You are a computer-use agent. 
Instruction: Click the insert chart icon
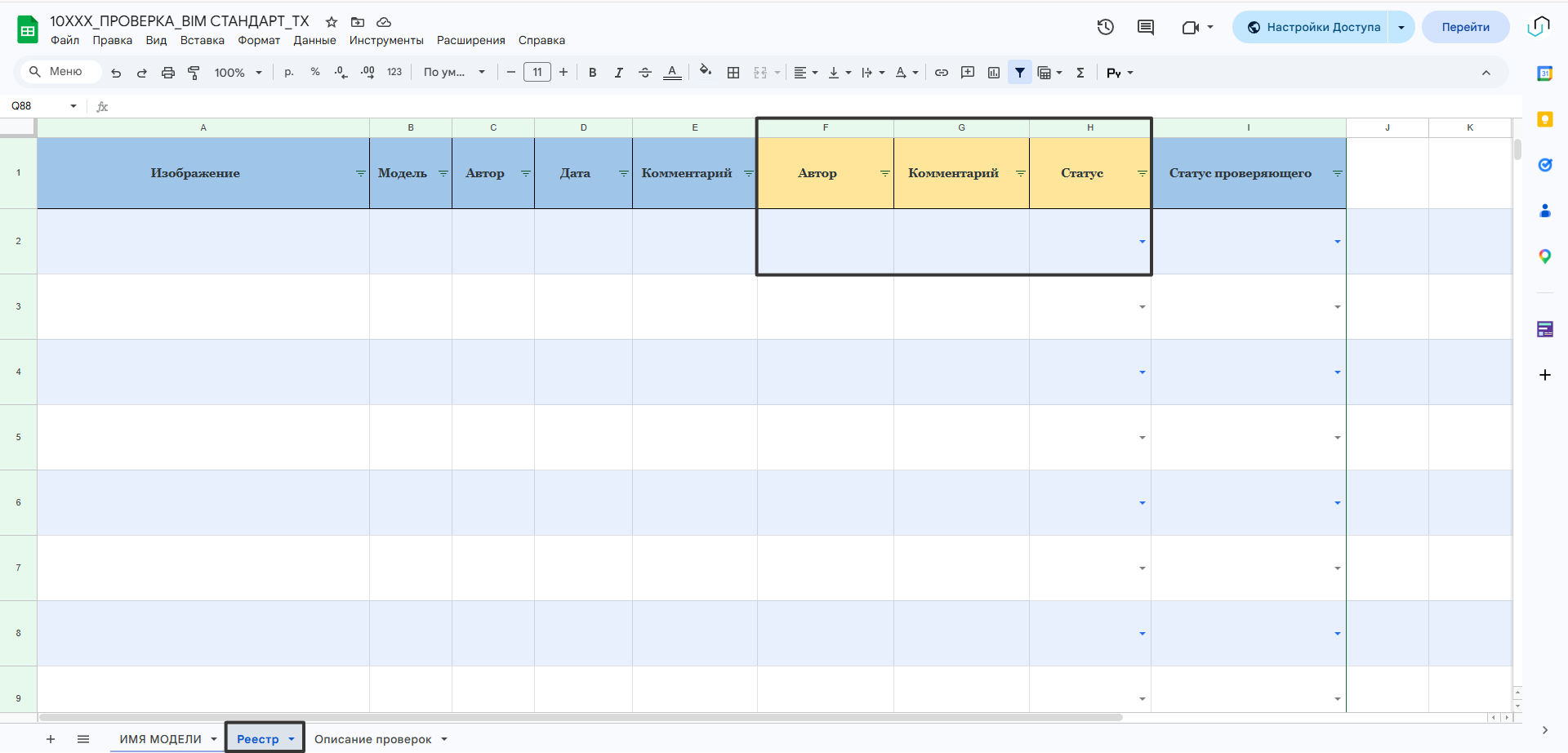[x=994, y=73]
